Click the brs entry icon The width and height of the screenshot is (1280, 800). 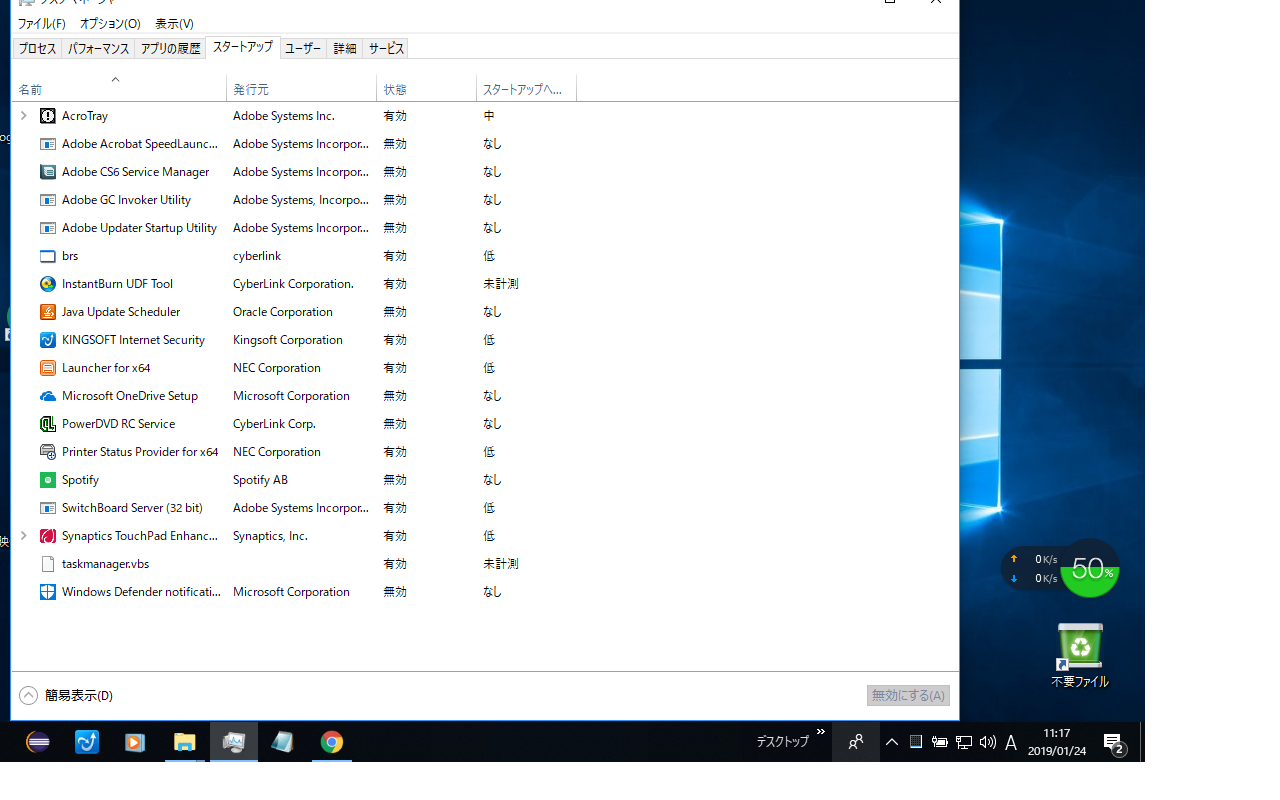(x=47, y=256)
